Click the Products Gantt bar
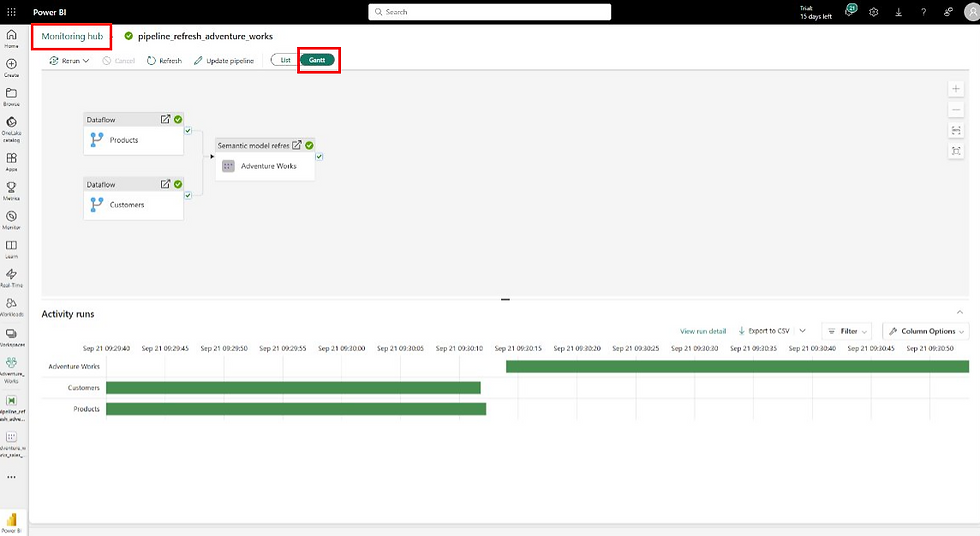The width and height of the screenshot is (980, 536). 296,409
